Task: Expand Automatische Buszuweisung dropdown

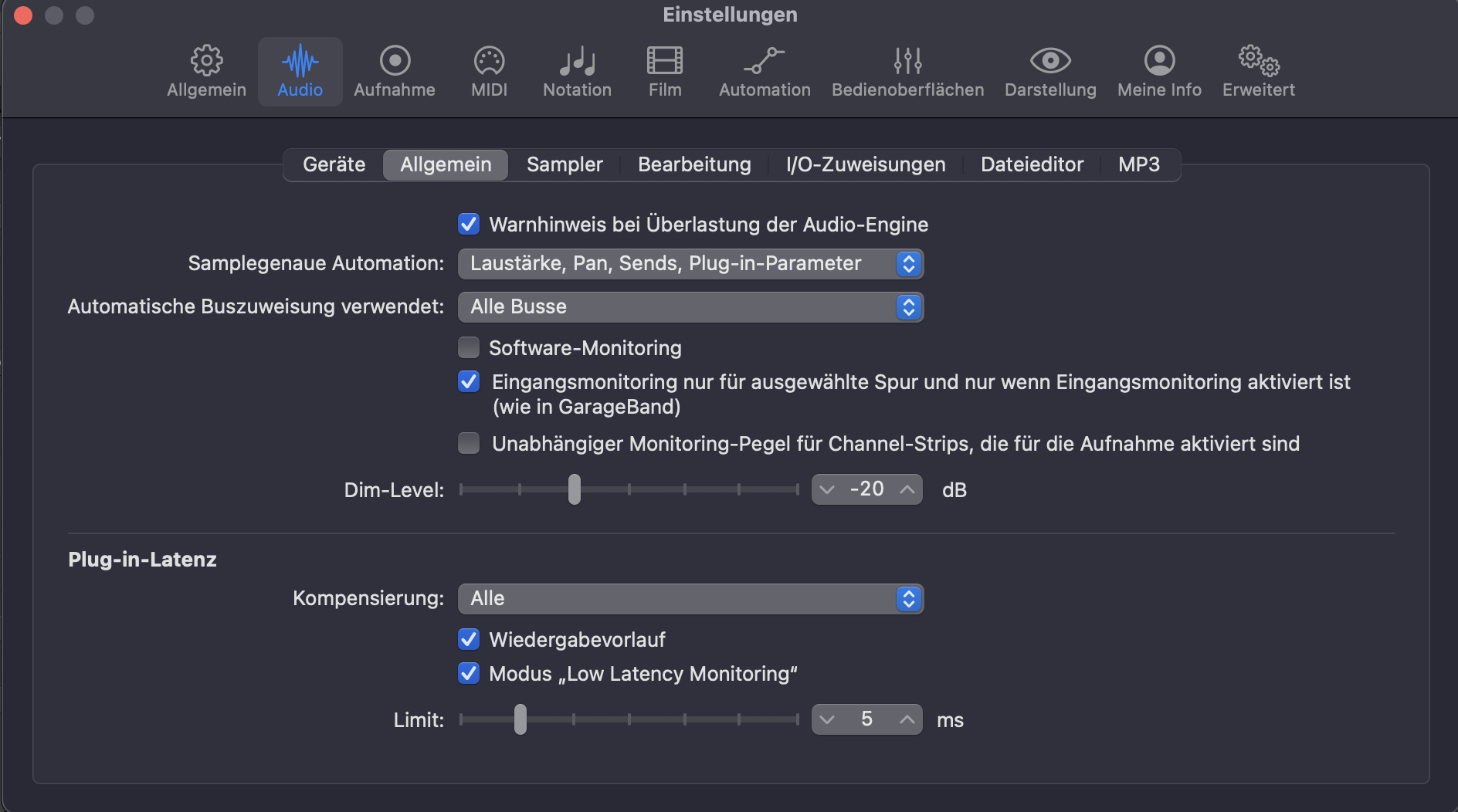Action: pyautogui.click(x=690, y=307)
